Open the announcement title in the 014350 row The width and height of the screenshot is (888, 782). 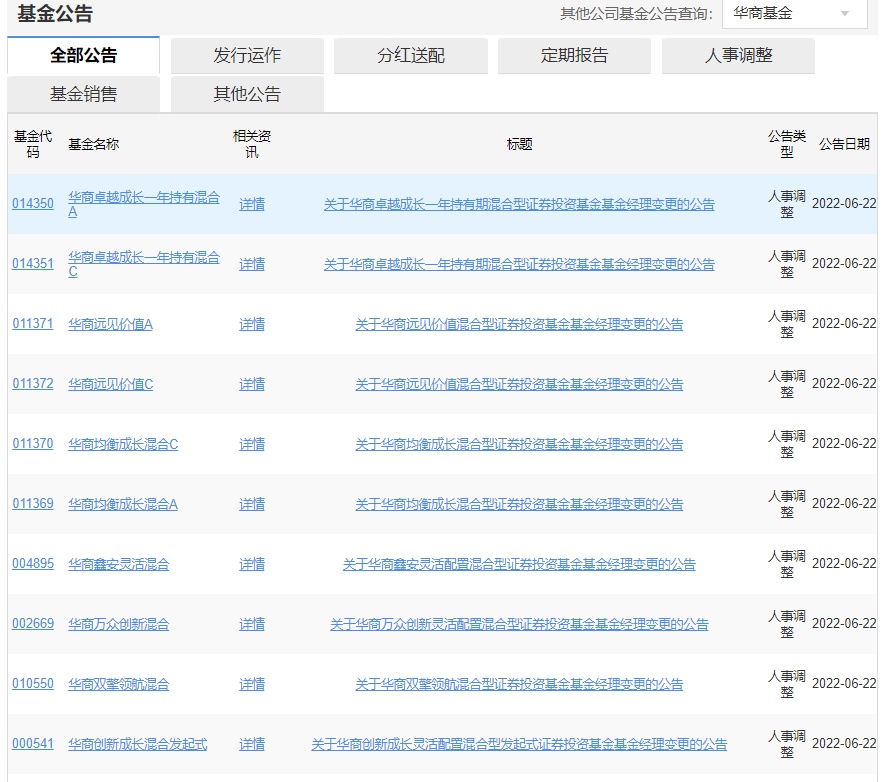point(519,204)
